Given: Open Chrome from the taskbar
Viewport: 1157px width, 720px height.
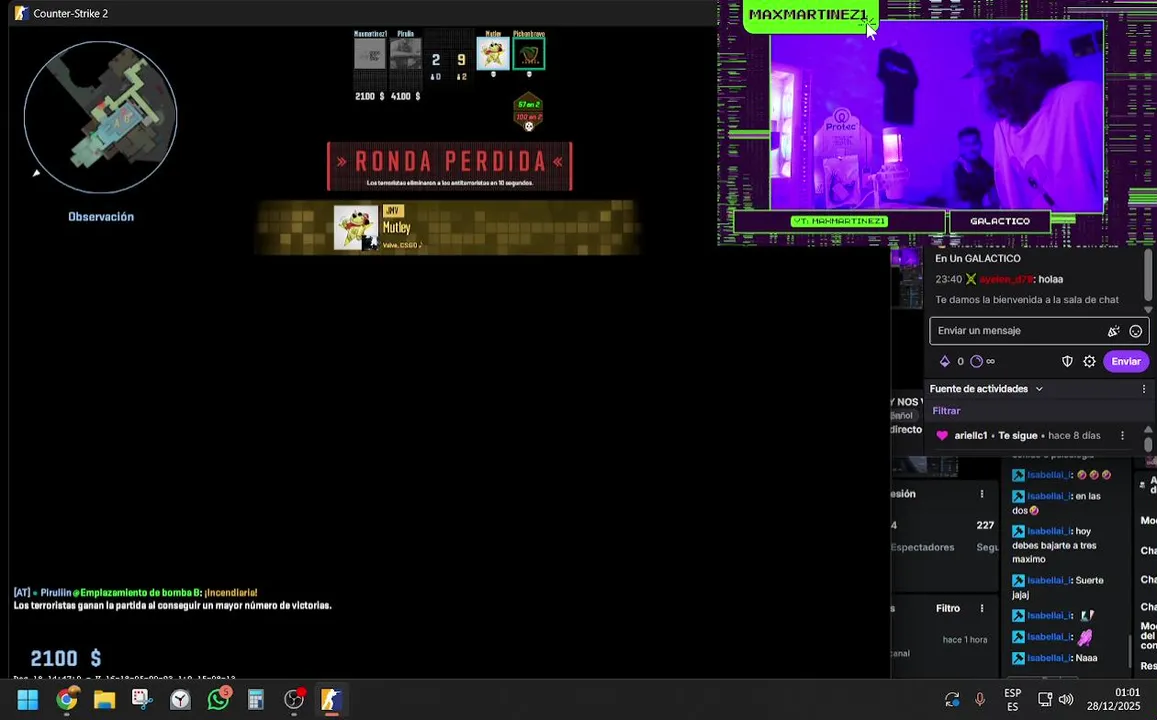Looking at the screenshot, I should pyautogui.click(x=66, y=699).
